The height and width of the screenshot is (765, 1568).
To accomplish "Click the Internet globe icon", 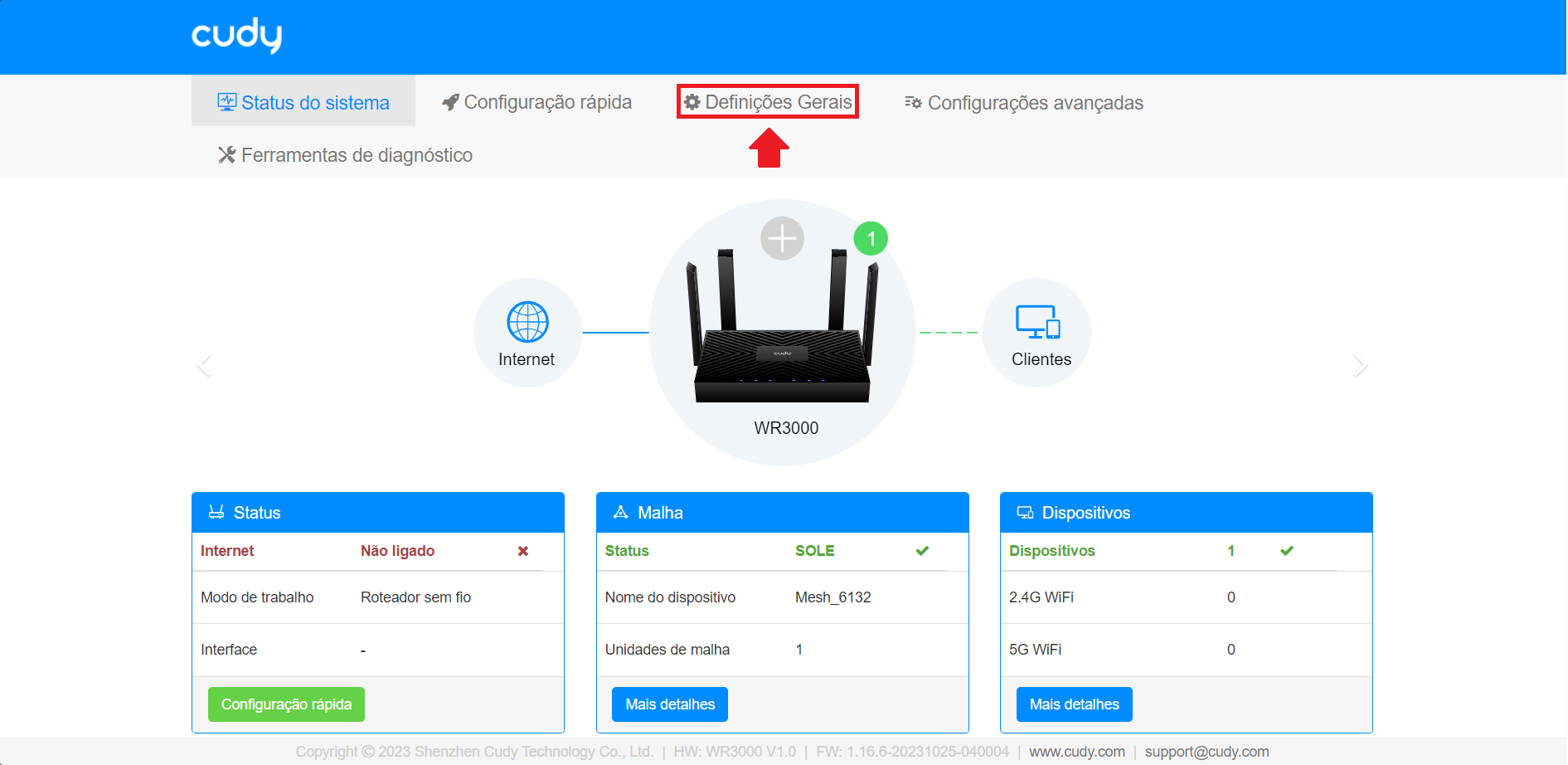I will [527, 322].
